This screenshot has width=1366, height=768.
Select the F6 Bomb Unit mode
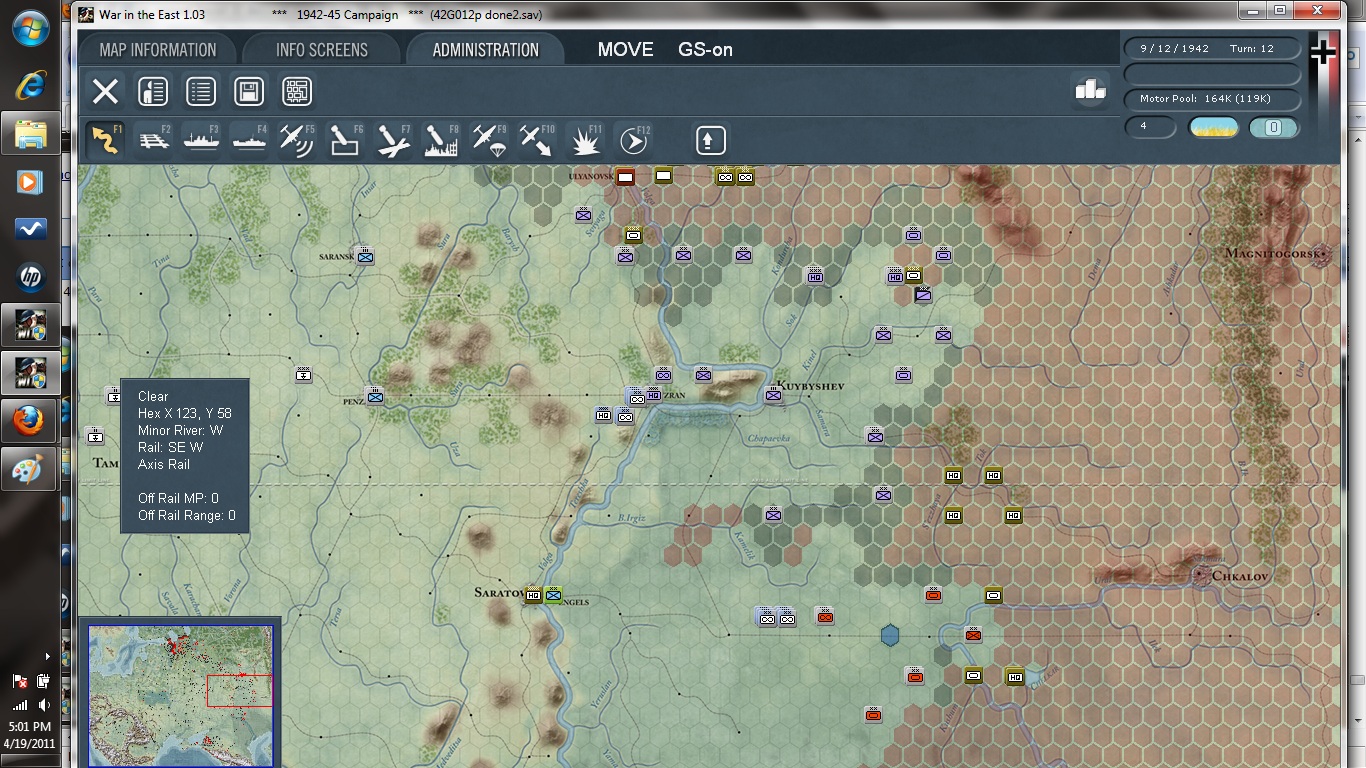click(345, 140)
